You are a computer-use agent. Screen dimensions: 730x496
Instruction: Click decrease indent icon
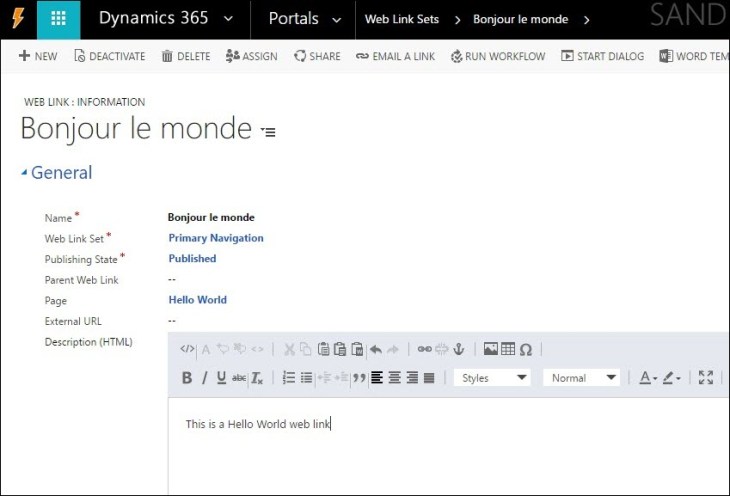[324, 378]
